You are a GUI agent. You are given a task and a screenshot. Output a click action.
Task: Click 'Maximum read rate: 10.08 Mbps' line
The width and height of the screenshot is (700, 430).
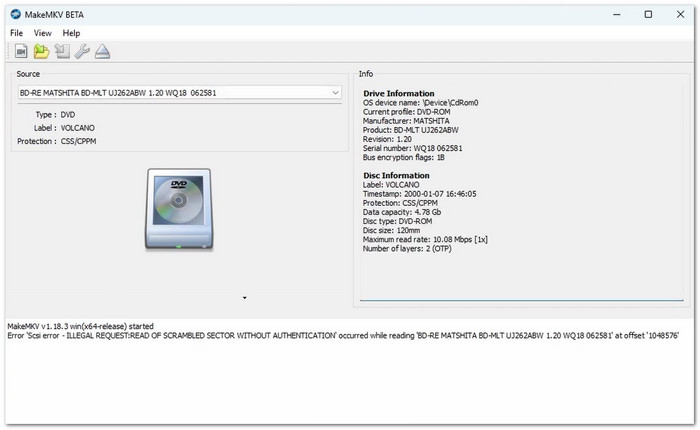425,239
